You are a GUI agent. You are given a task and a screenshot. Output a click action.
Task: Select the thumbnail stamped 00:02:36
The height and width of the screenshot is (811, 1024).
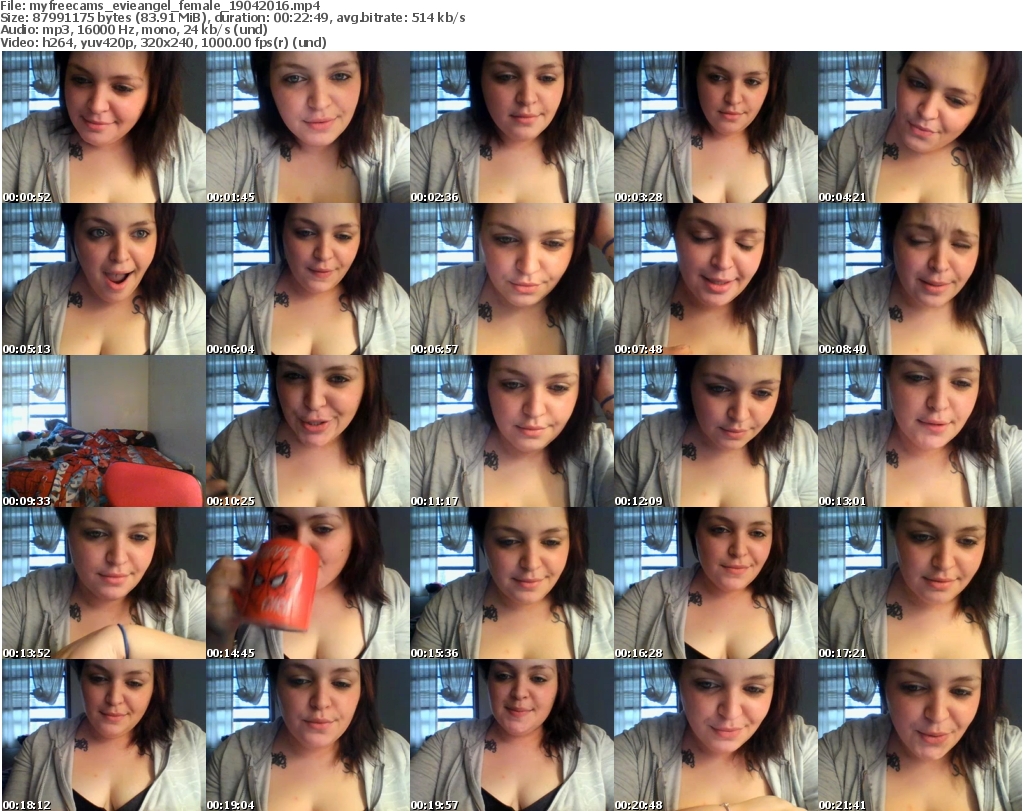pyautogui.click(x=511, y=127)
